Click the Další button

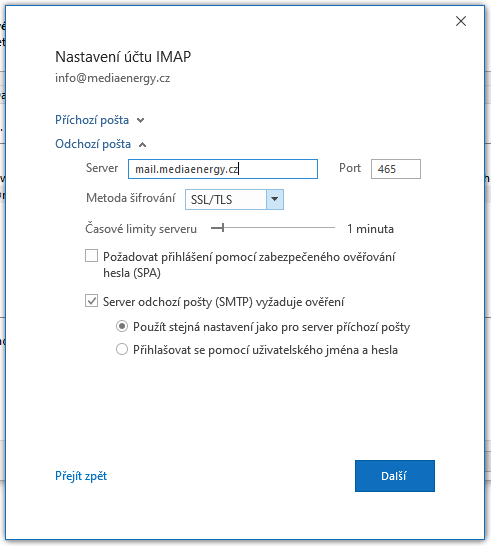(395, 476)
